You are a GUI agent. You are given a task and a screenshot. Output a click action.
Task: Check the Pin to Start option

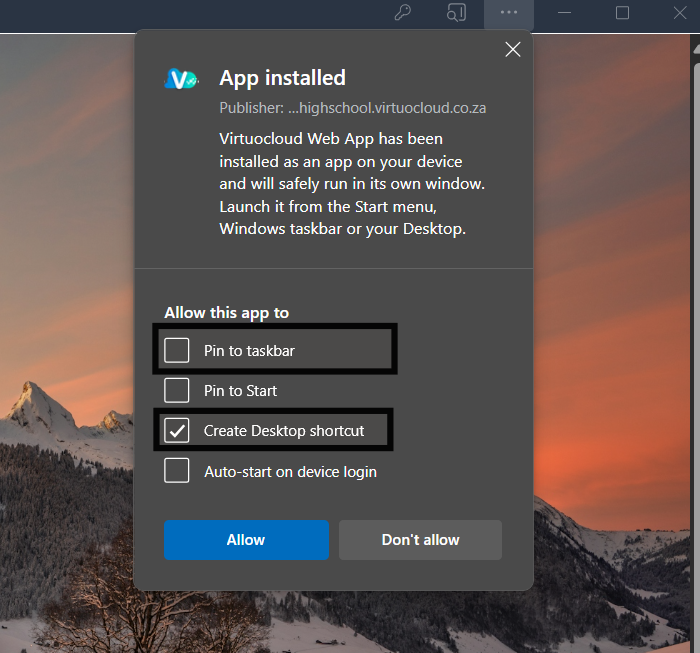177,390
